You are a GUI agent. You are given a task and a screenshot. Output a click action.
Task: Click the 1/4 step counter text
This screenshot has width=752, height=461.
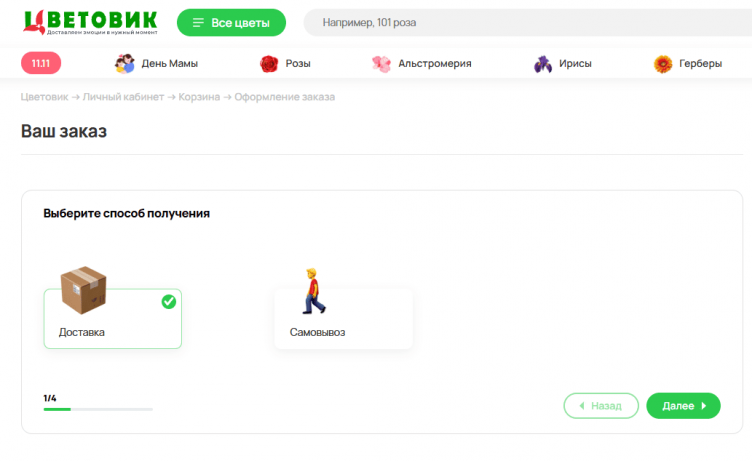coord(50,398)
